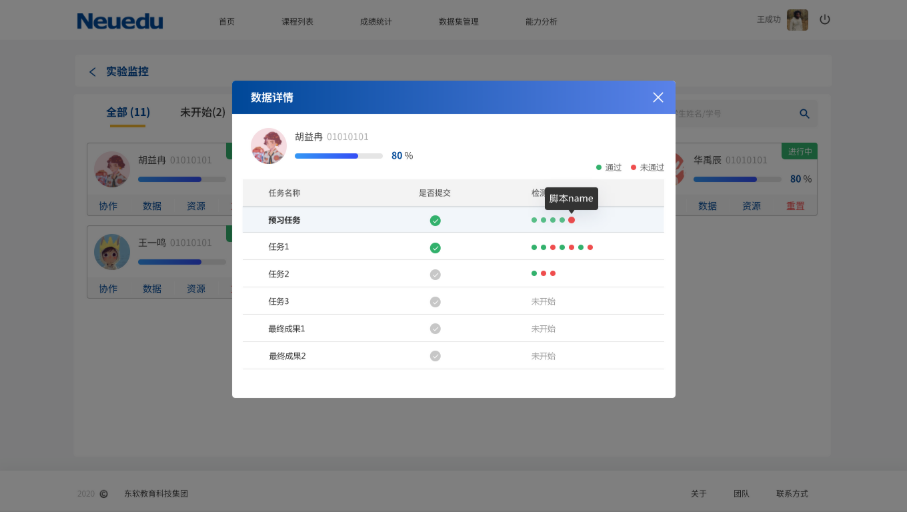
Task: Switch to the 未开始(2) tab
Action: pyautogui.click(x=202, y=112)
